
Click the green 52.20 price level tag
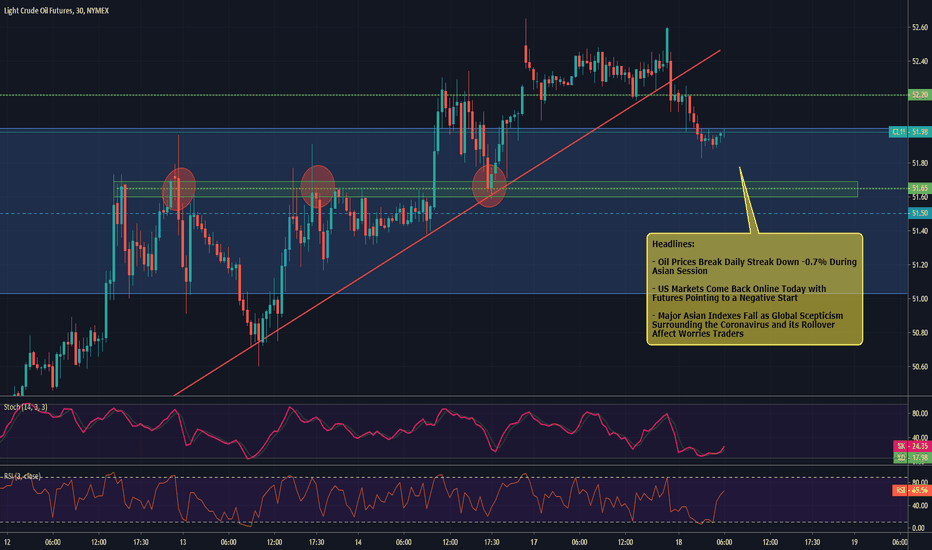[x=920, y=95]
